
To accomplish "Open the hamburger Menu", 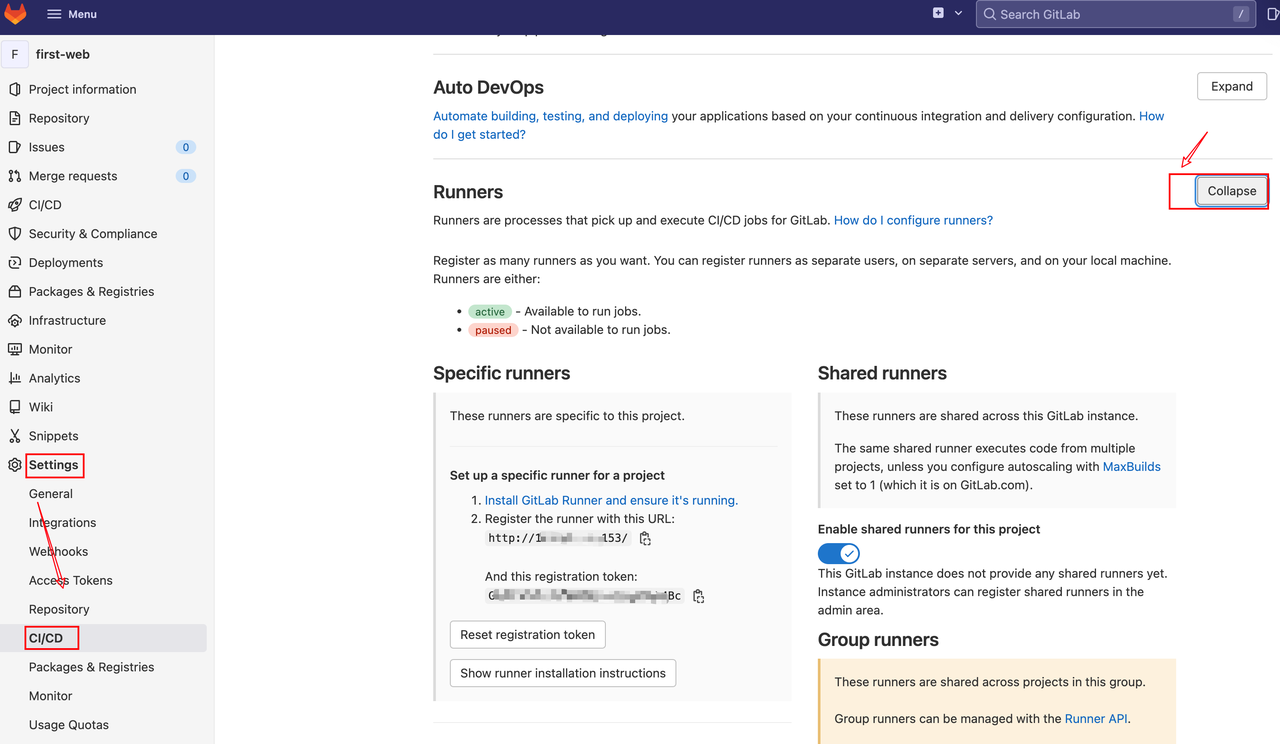I will click(71, 14).
